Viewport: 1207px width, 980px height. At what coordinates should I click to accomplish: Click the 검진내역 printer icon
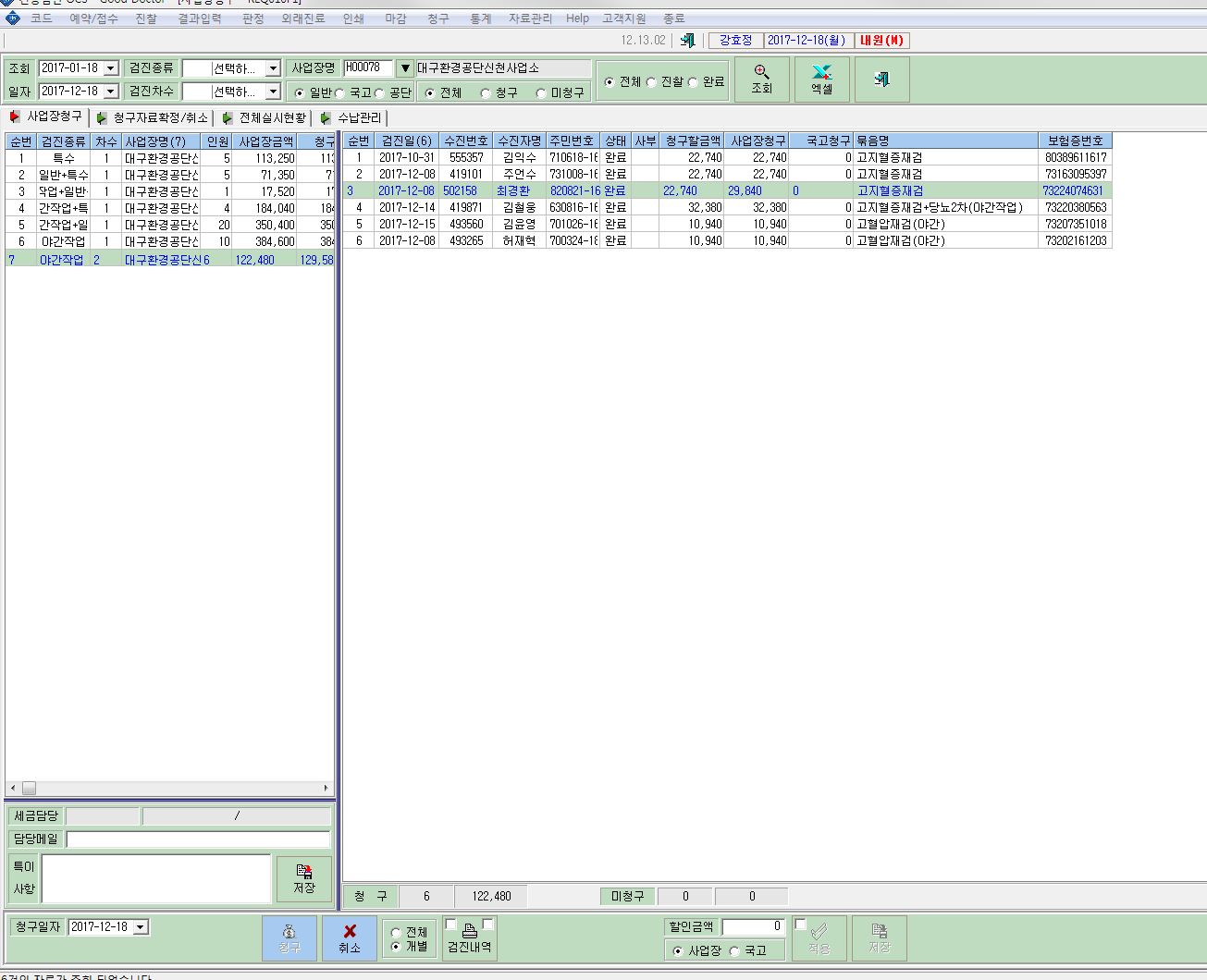(469, 930)
